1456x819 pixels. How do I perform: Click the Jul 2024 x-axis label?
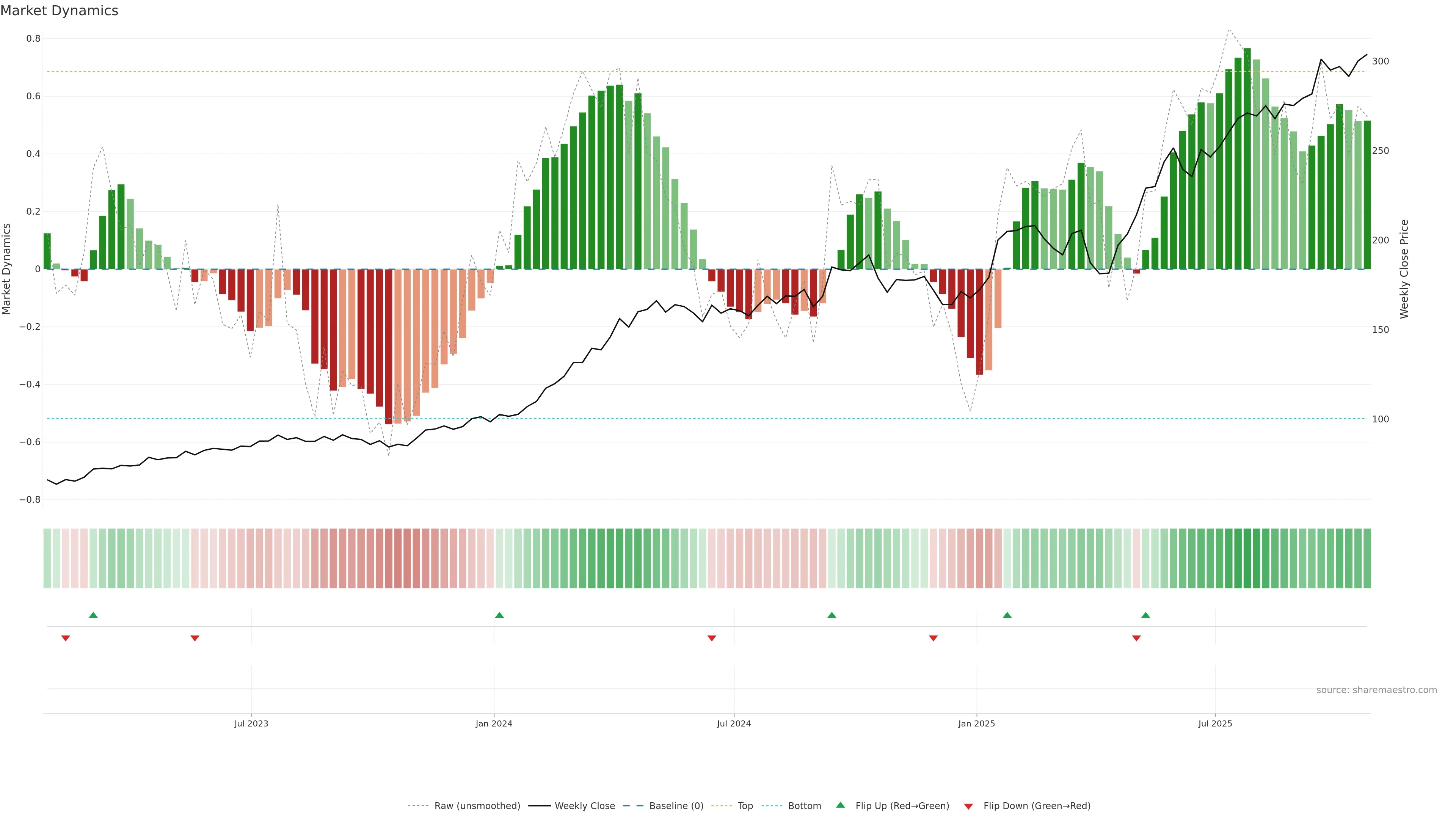pos(734,723)
